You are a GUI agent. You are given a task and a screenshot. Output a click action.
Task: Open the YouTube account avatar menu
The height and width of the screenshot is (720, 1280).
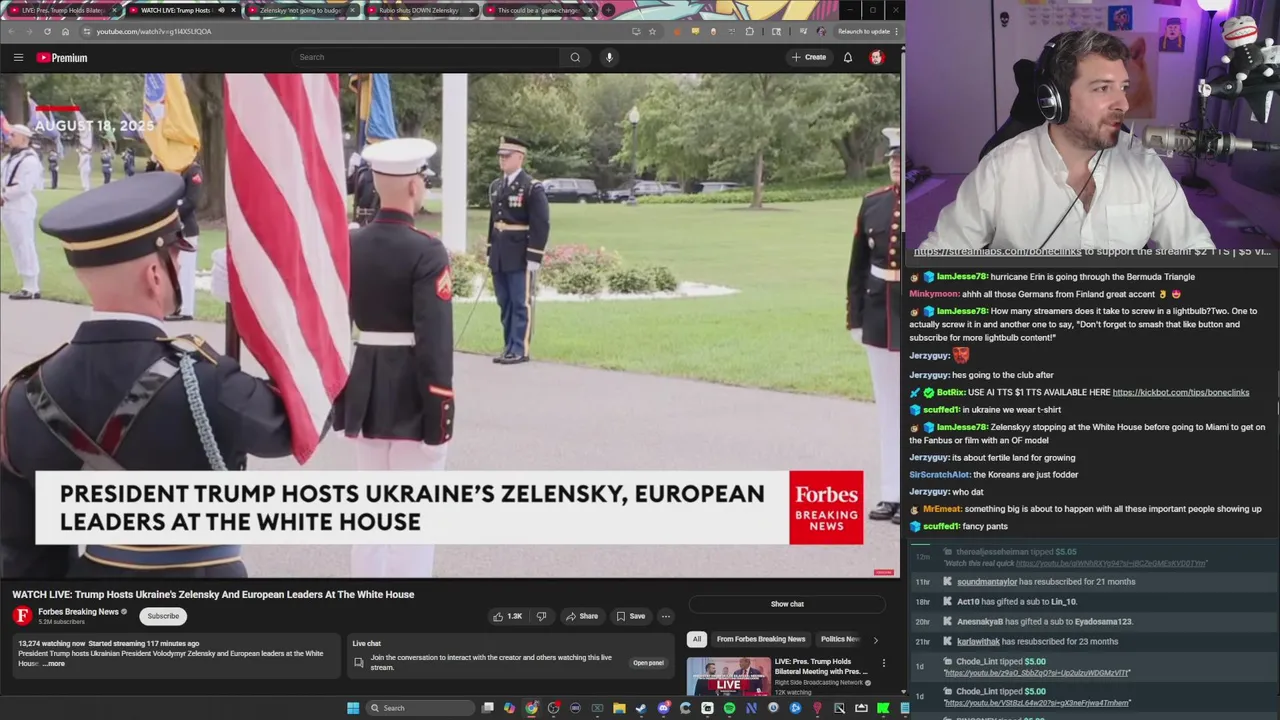click(877, 57)
